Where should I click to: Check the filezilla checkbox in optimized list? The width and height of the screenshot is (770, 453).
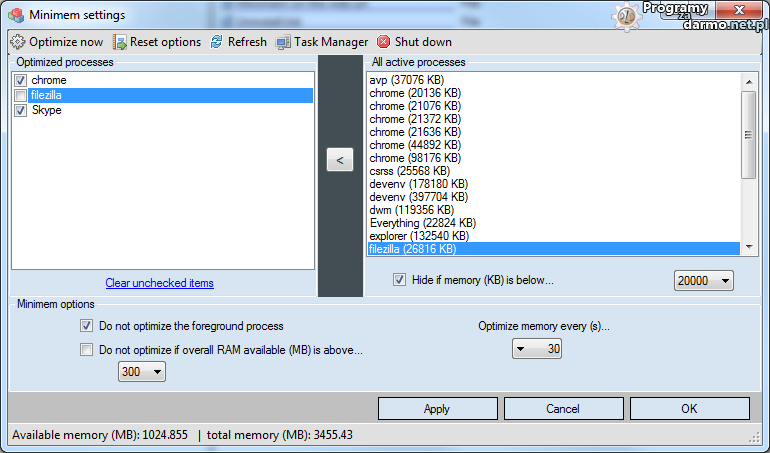(x=21, y=95)
